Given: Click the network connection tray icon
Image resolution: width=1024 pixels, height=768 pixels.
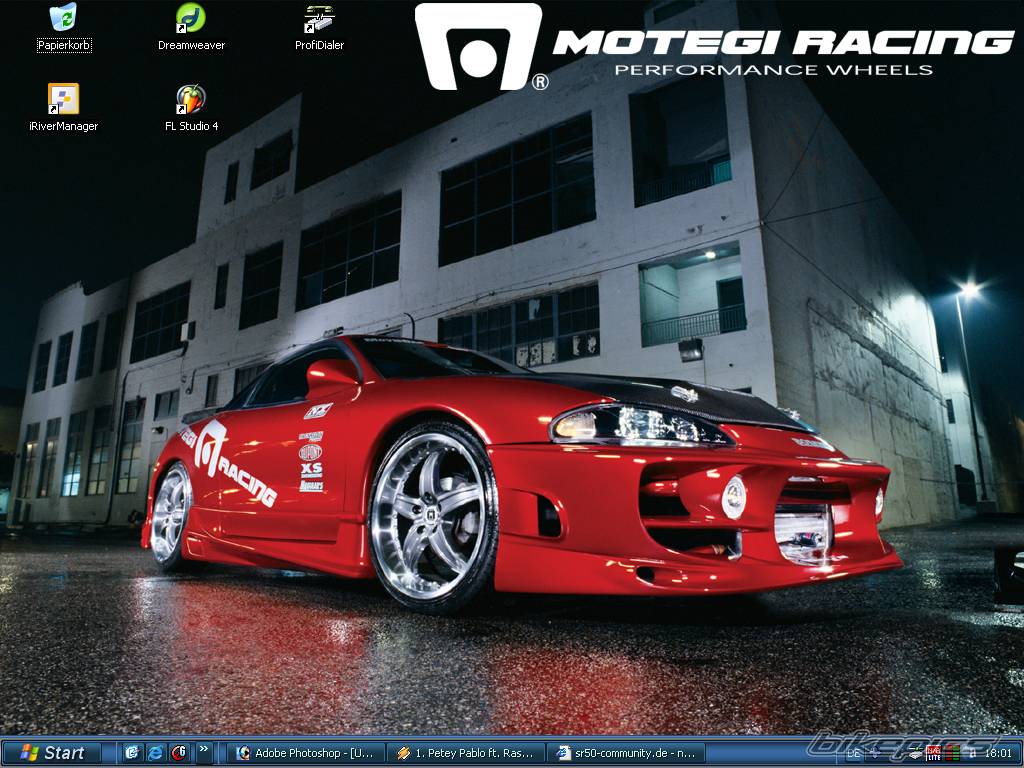Looking at the screenshot, I should point(916,753).
